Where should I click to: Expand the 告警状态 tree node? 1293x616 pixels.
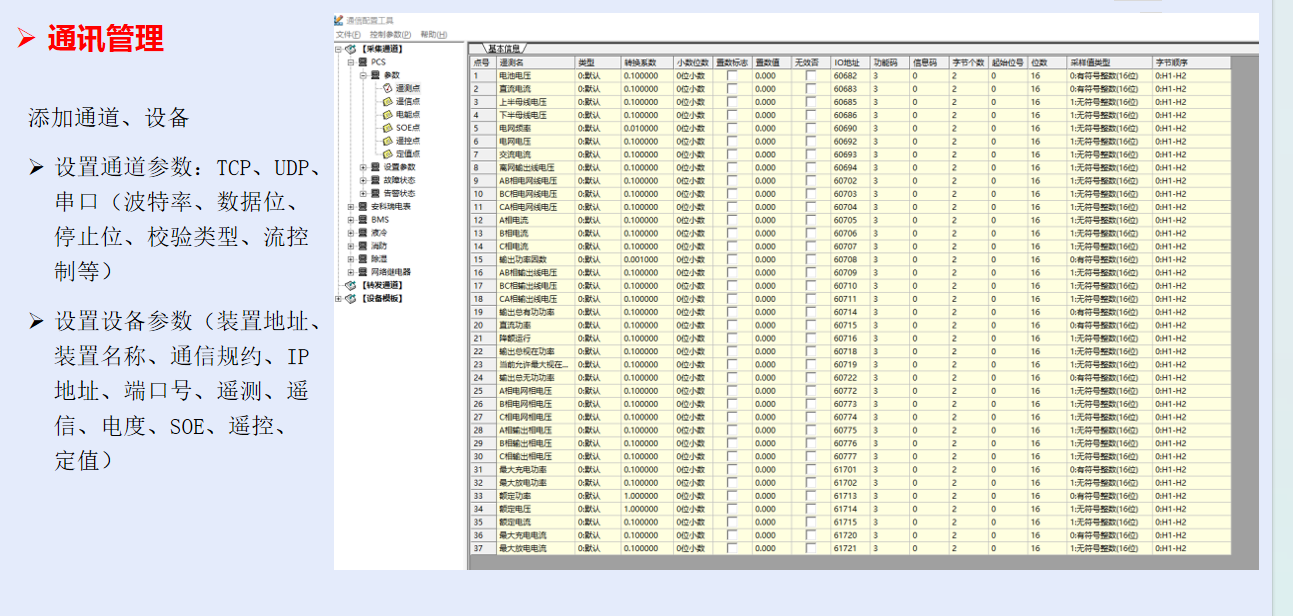pyautogui.click(x=364, y=193)
